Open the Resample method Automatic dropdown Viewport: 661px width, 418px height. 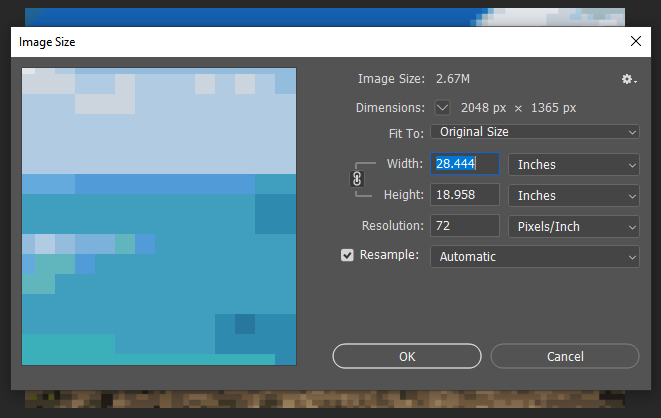coord(534,257)
